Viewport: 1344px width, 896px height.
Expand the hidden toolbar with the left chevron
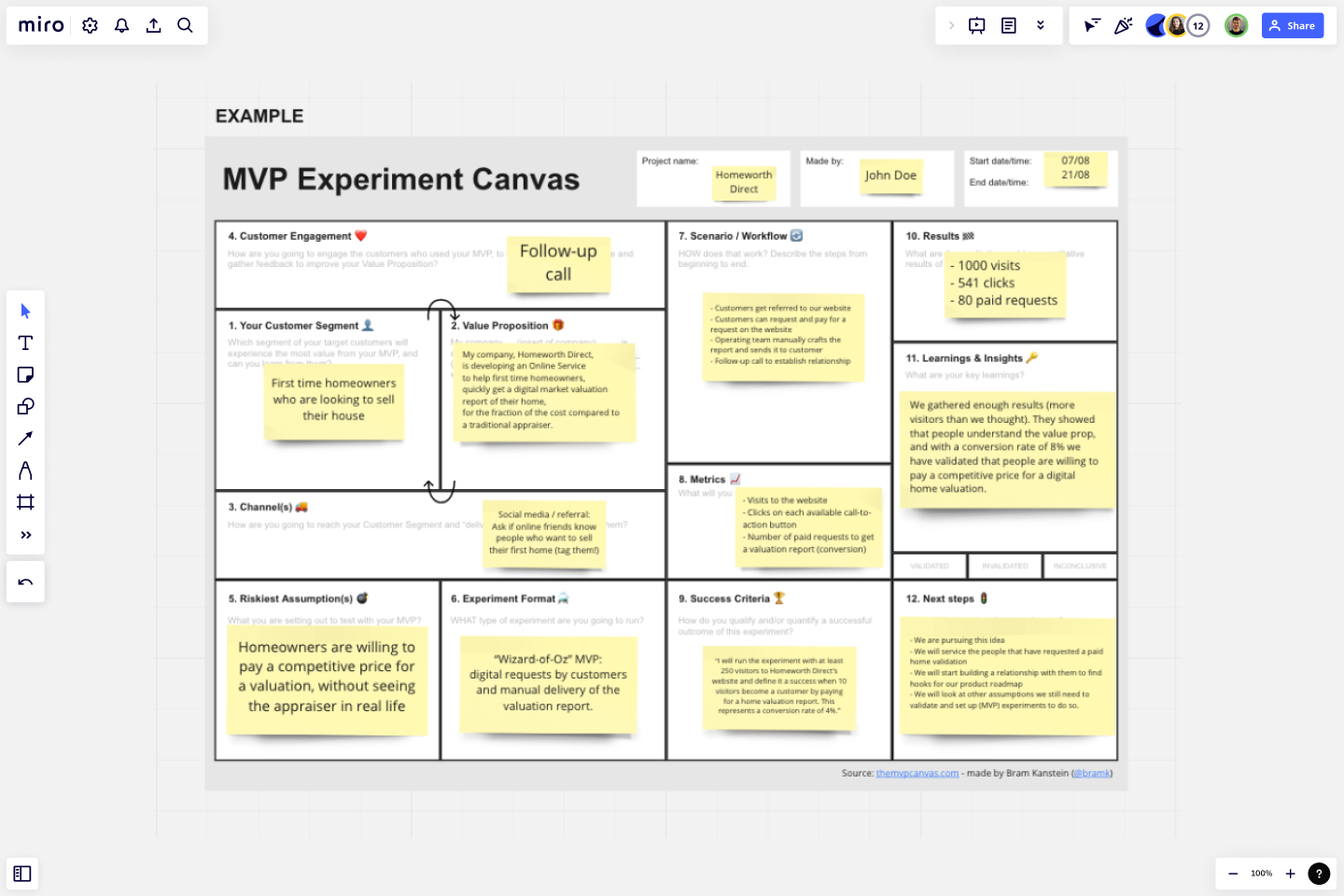point(950,25)
